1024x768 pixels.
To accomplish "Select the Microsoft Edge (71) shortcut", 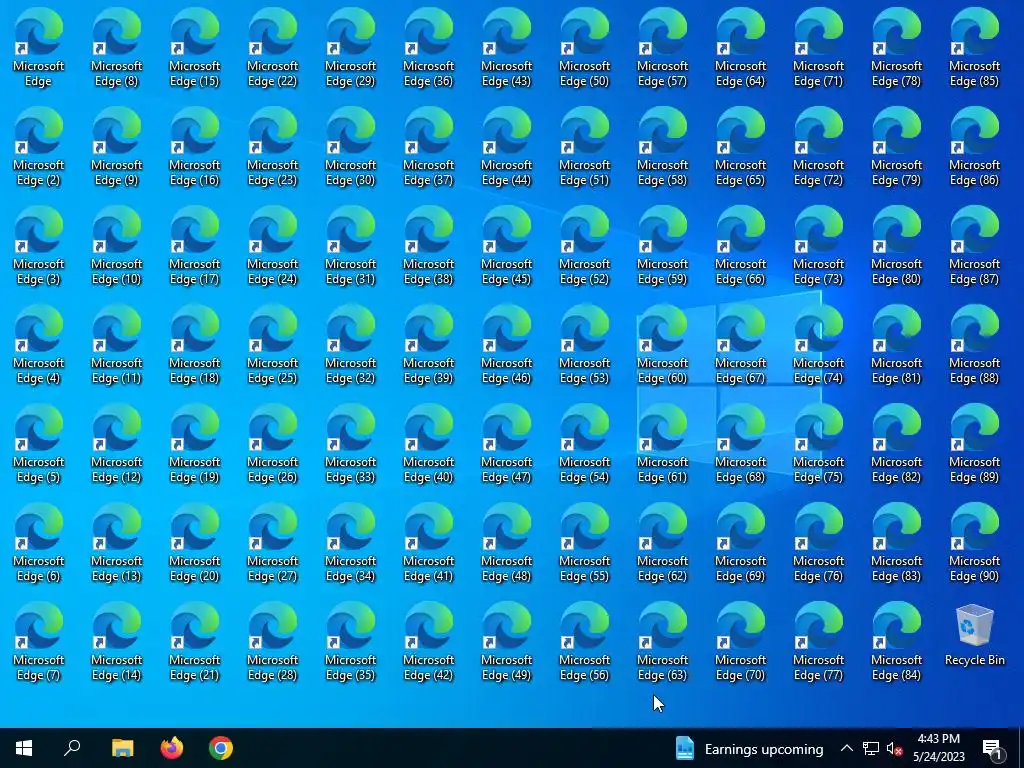I will click(819, 48).
